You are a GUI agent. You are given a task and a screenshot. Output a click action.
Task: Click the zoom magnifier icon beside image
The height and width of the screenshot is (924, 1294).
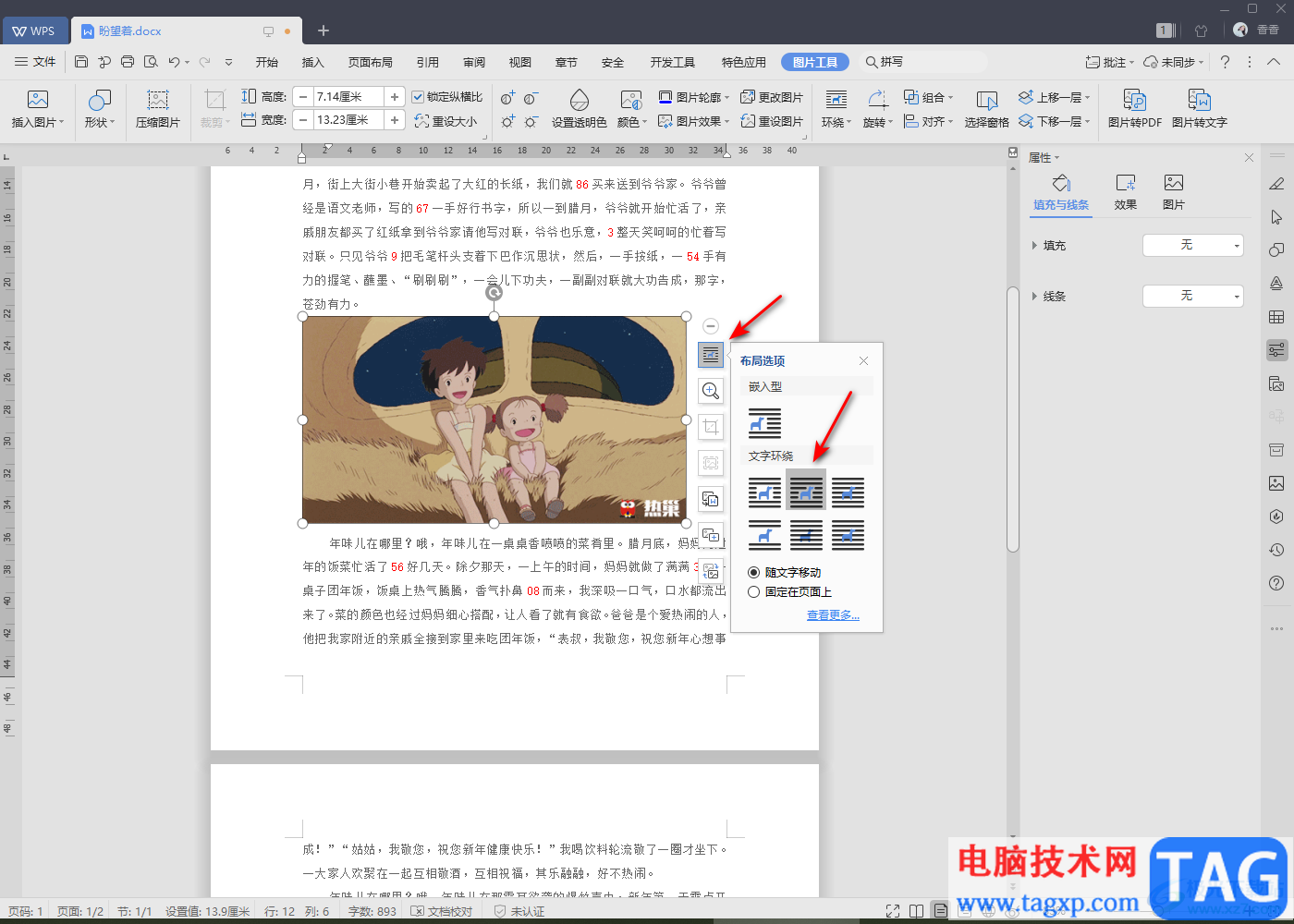pos(711,391)
